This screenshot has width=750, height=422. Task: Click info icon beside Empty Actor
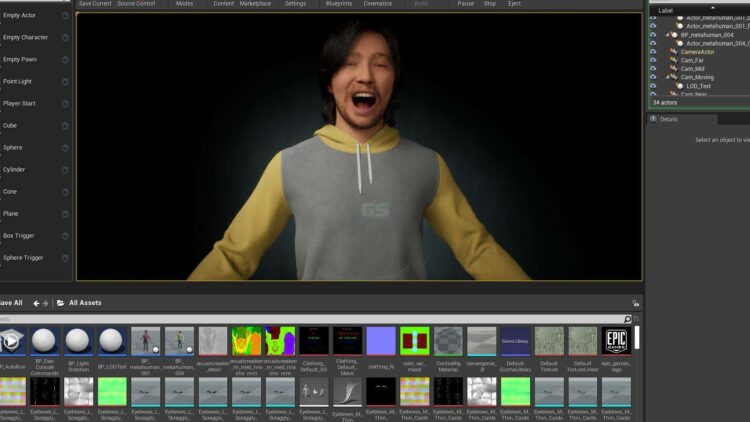tap(65, 16)
